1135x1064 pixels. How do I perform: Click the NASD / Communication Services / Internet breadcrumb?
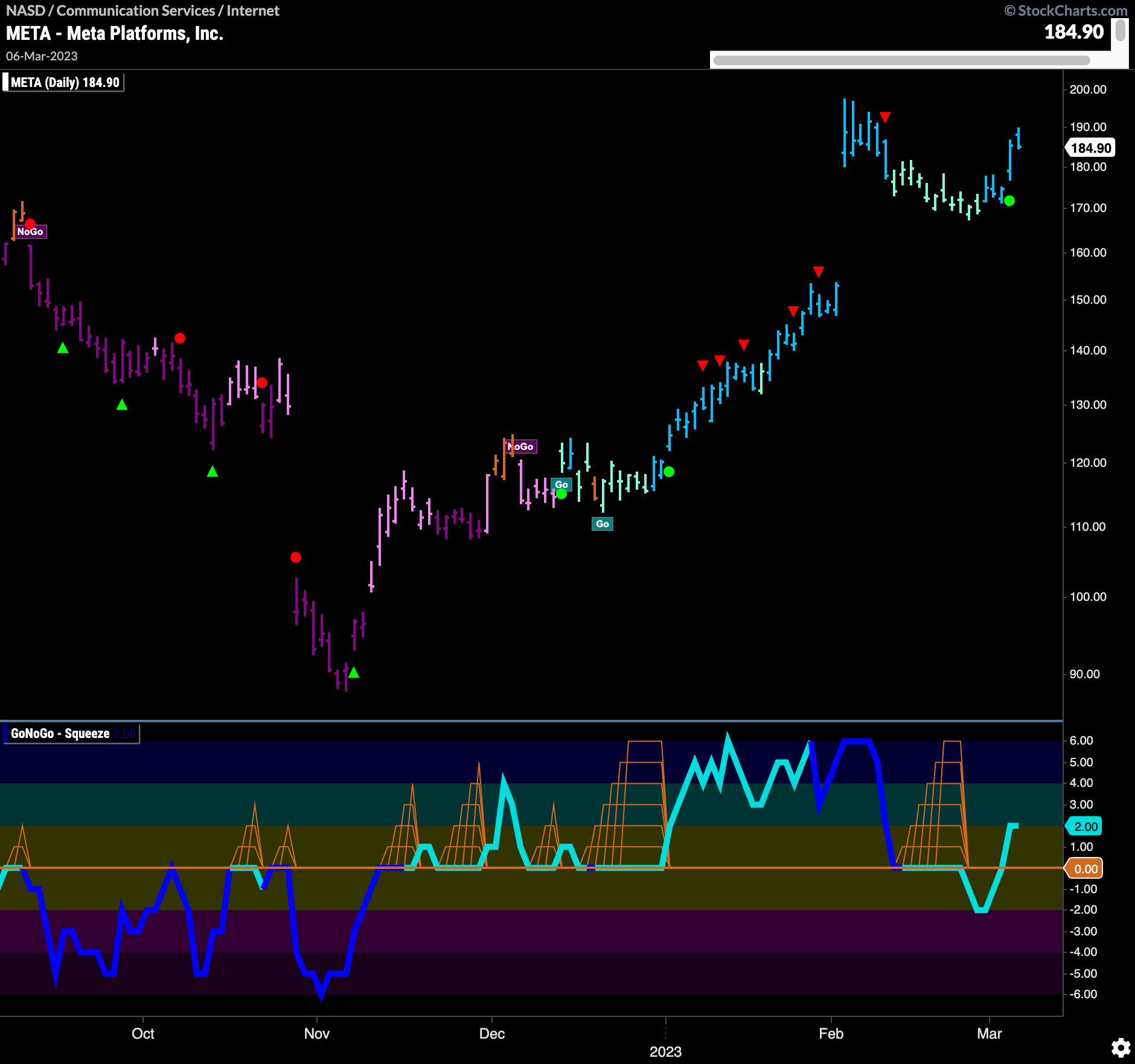(x=142, y=10)
